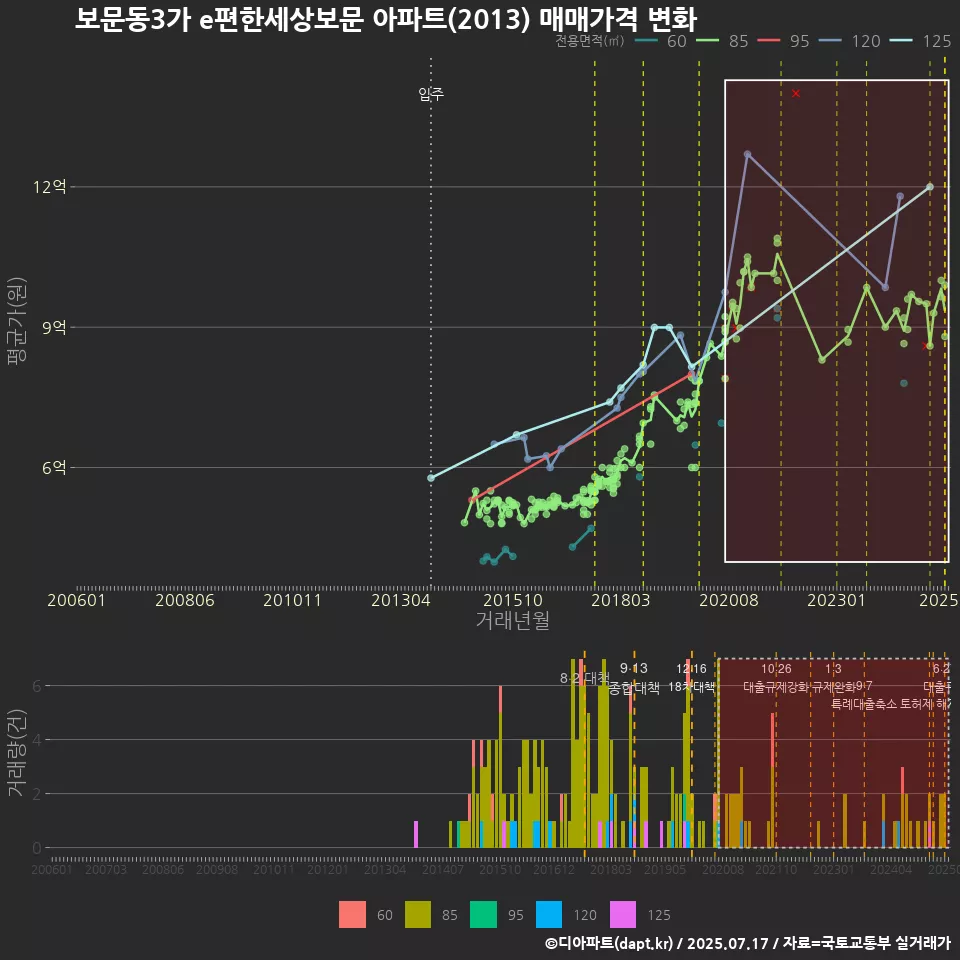Click the 12억 y-axis label
Viewport: 960px width, 960px height.
point(50,187)
